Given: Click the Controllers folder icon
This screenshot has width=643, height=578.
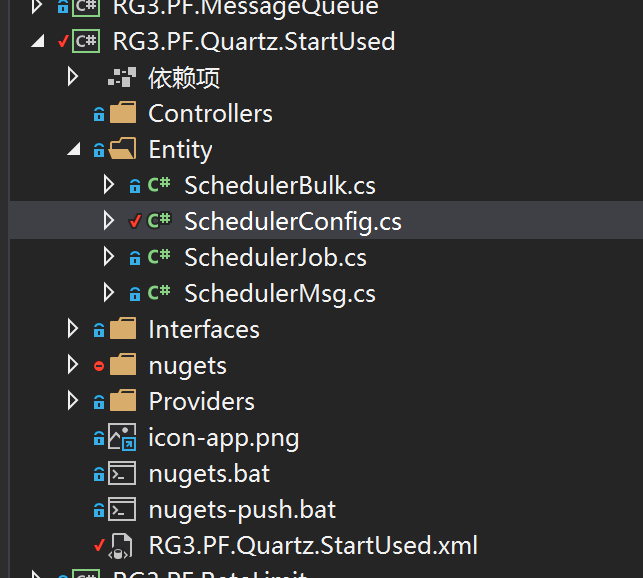Looking at the screenshot, I should 123,112.
